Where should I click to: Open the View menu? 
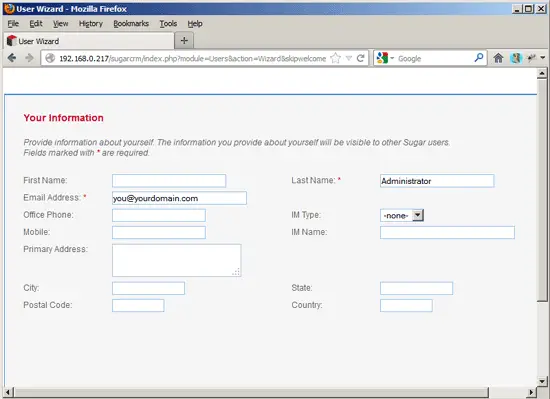point(60,23)
